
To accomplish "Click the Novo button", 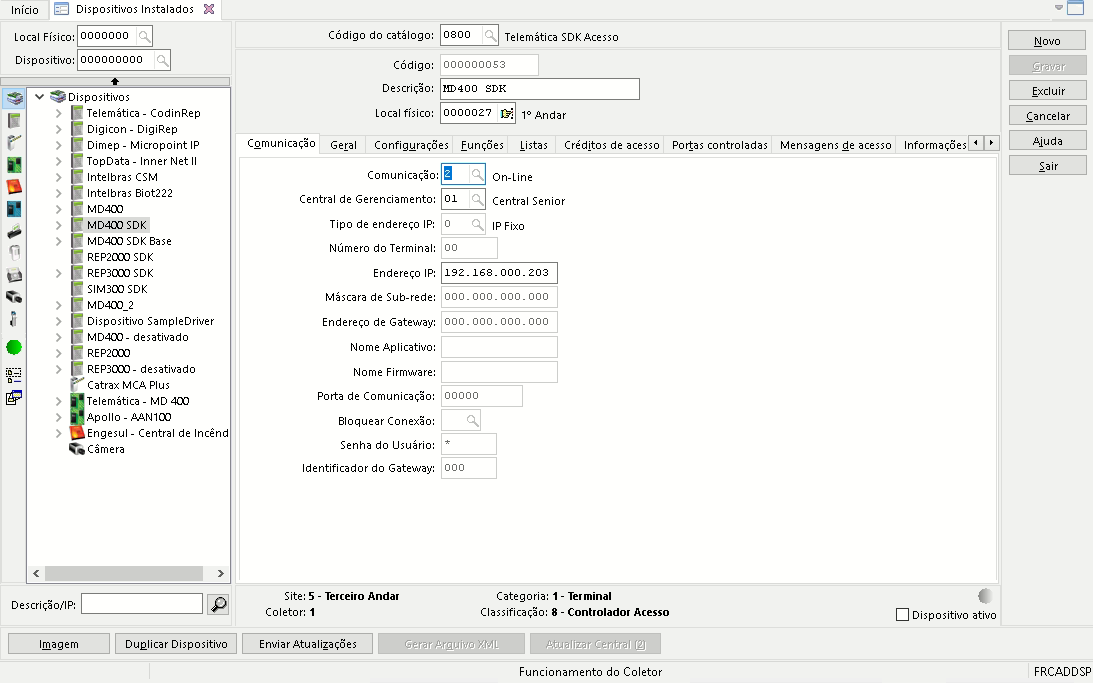I will pyautogui.click(x=1047, y=41).
